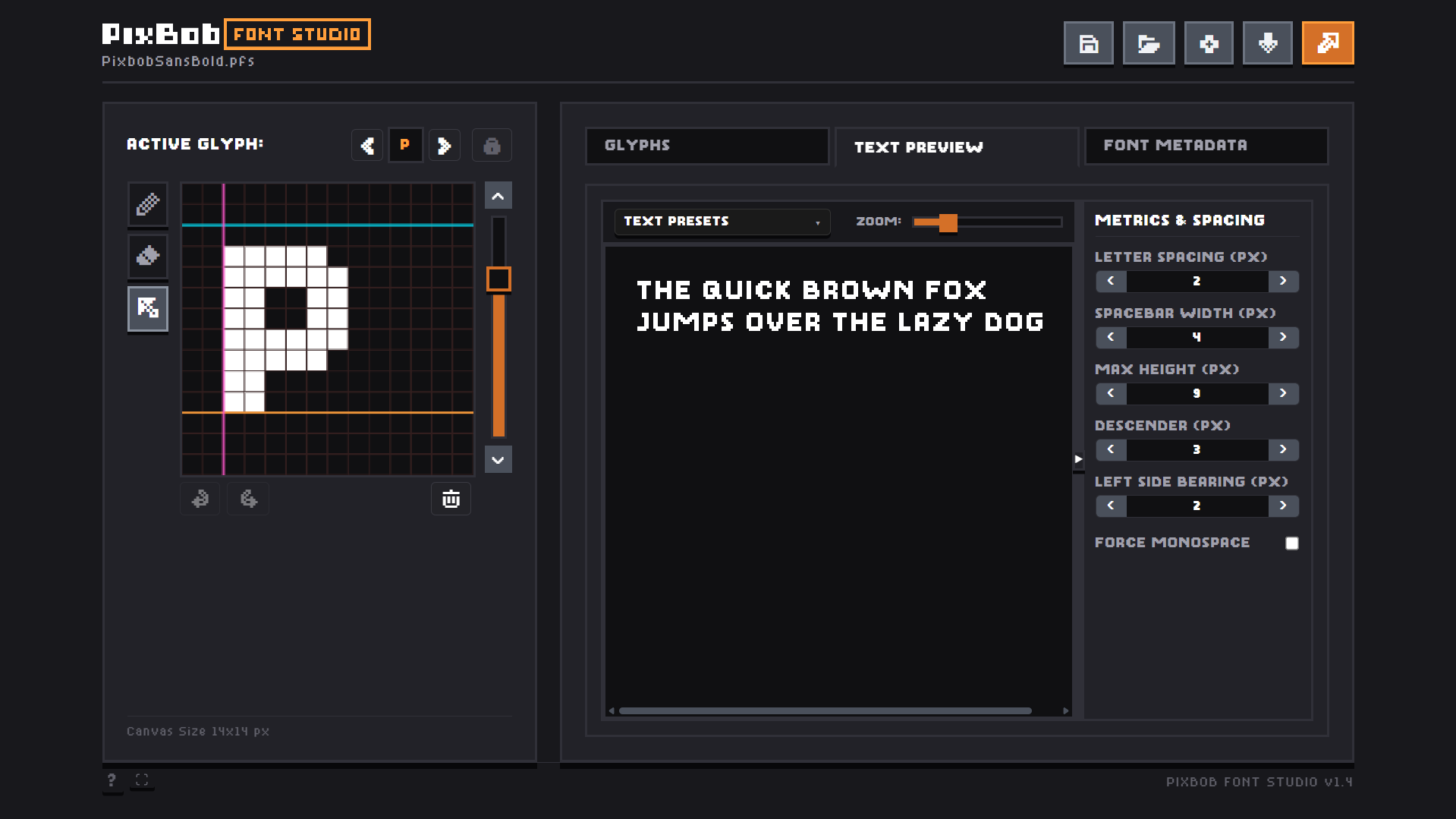Export font with the orange arrow icon
This screenshot has width=1456, height=819.
1328,43
